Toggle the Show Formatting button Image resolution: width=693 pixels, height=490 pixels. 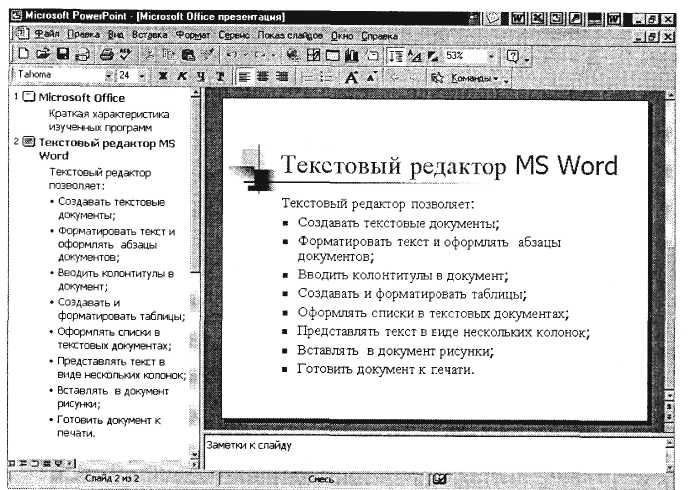[x=415, y=56]
